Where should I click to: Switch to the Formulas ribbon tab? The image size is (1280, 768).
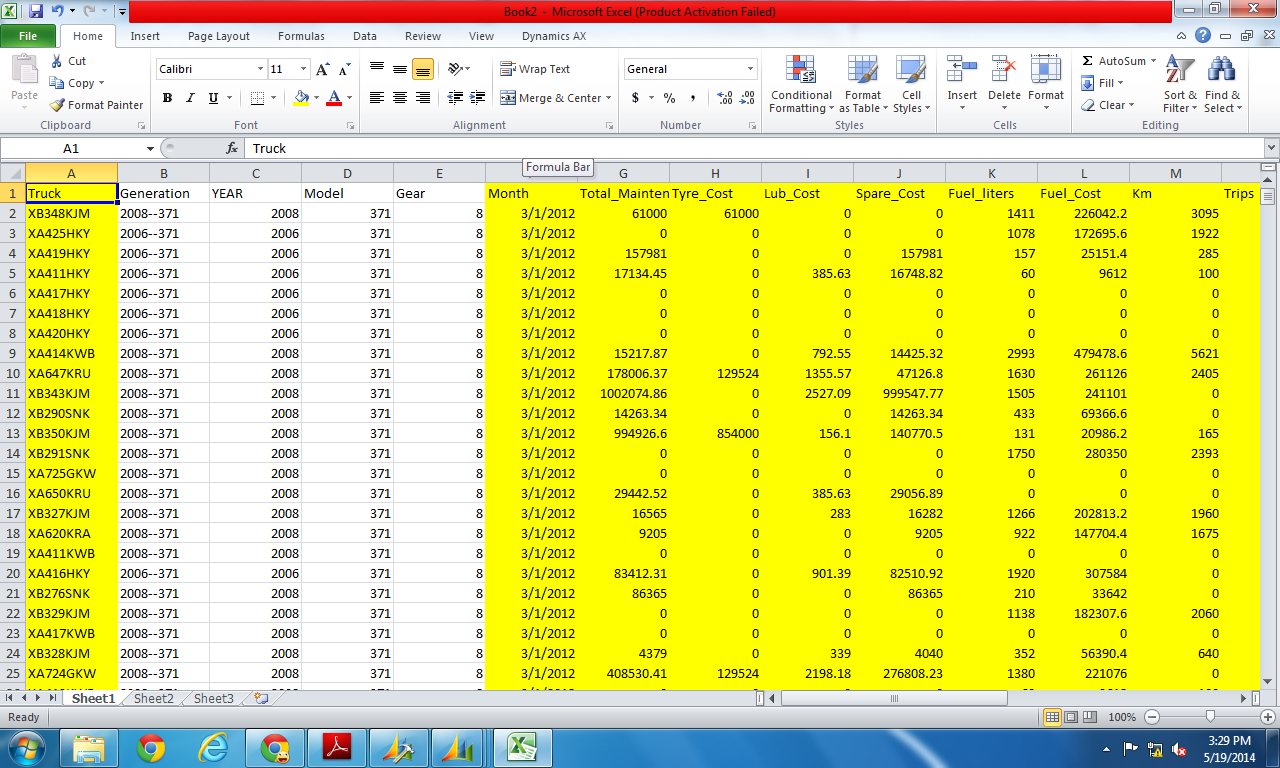(301, 36)
